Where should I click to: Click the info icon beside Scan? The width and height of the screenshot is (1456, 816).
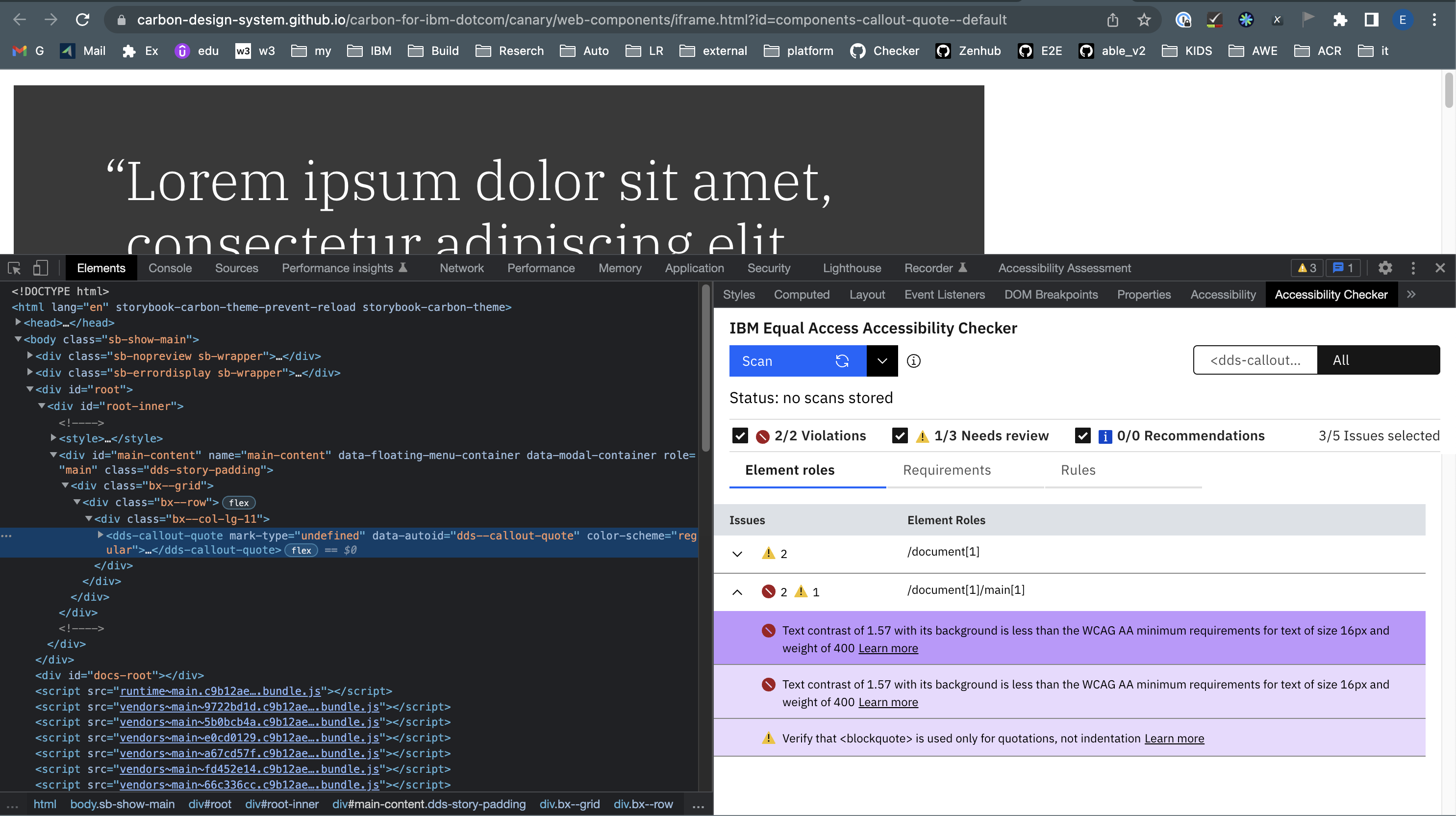tap(914, 361)
